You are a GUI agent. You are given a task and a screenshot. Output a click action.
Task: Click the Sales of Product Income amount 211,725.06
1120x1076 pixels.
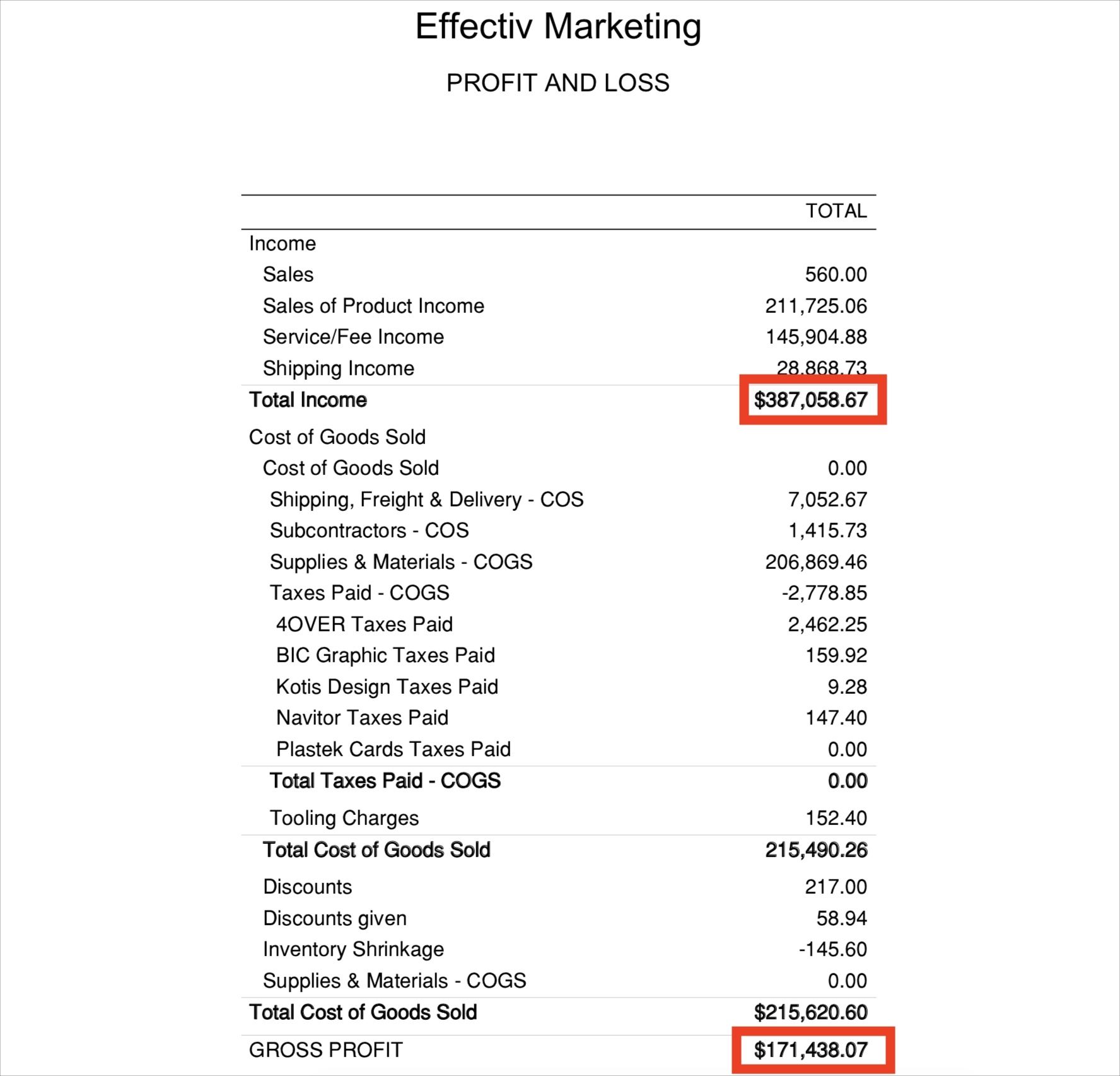point(816,306)
